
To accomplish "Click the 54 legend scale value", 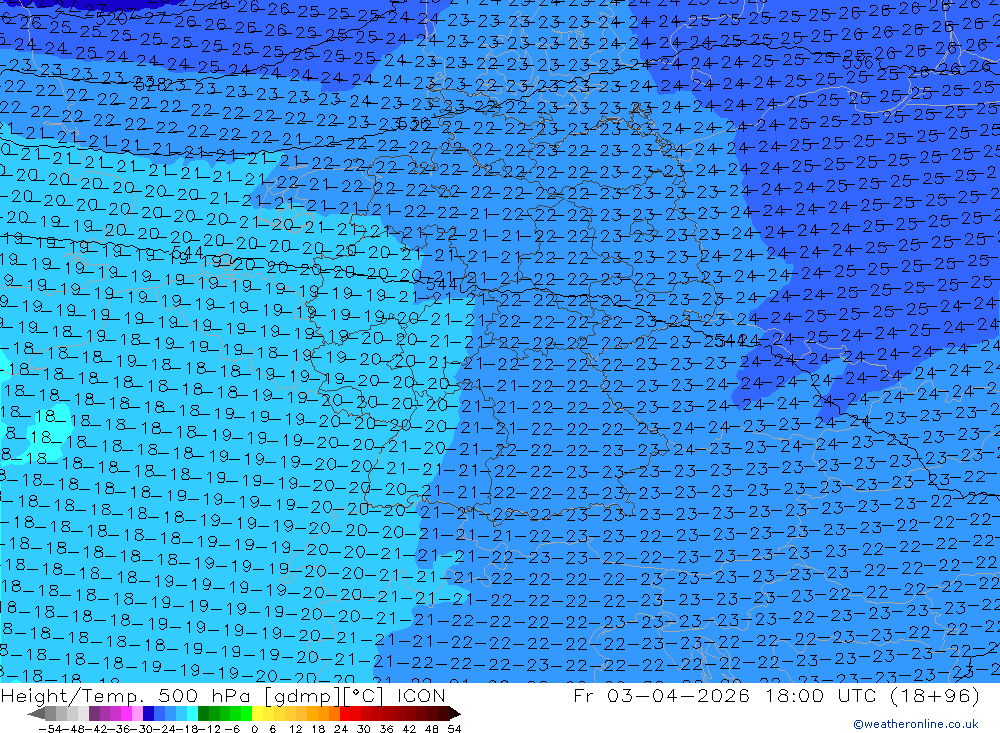I will [x=454, y=729].
